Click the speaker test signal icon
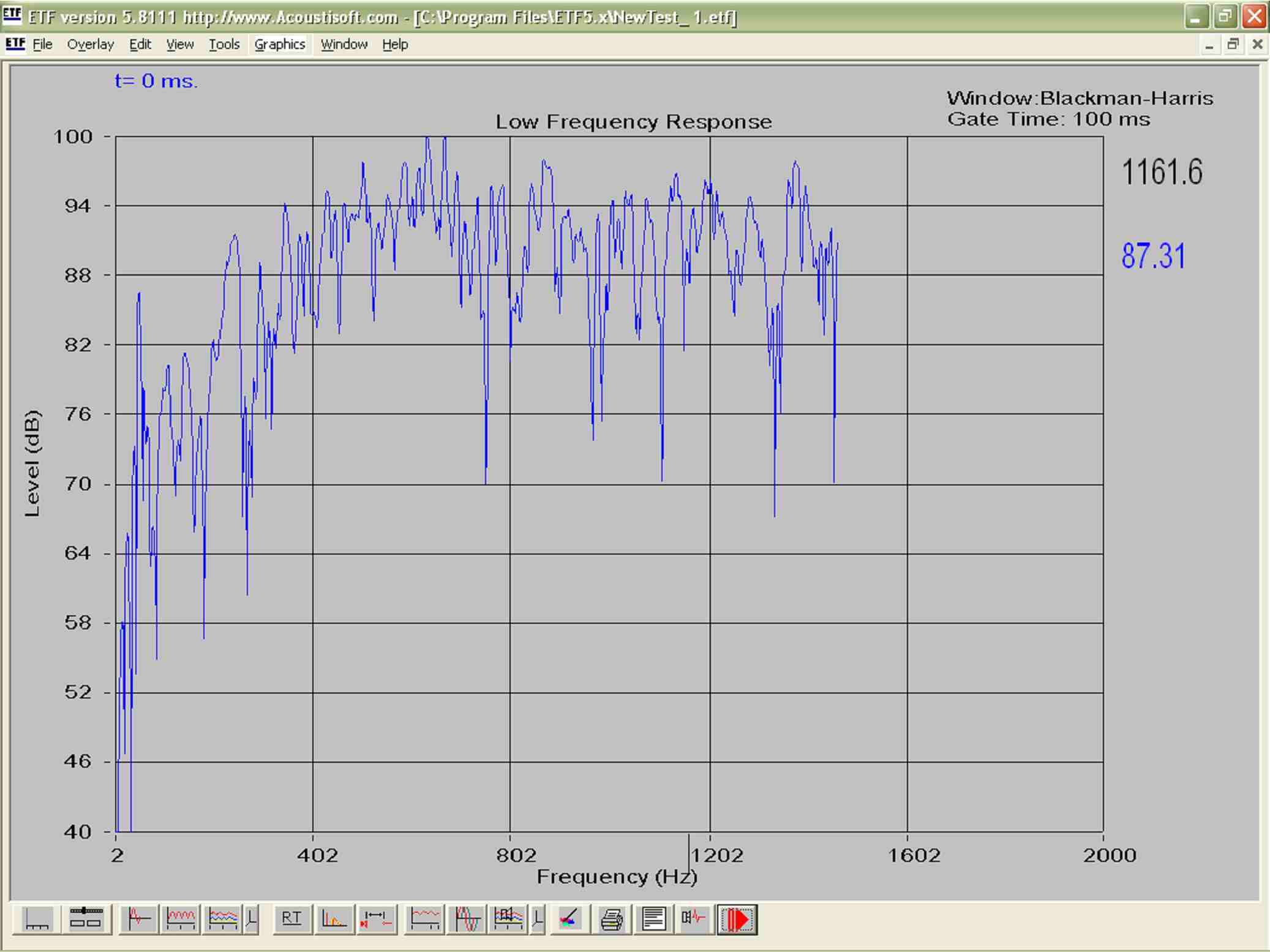1270x952 pixels. (x=694, y=920)
